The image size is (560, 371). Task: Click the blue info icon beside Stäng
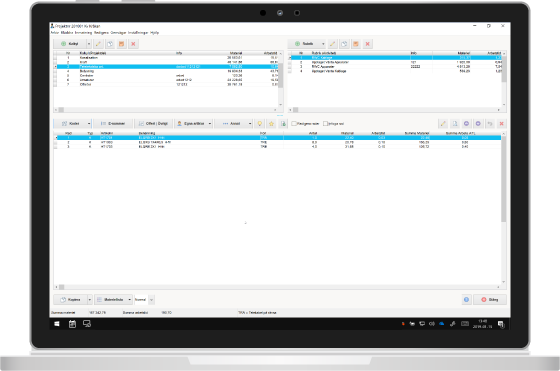(466, 300)
